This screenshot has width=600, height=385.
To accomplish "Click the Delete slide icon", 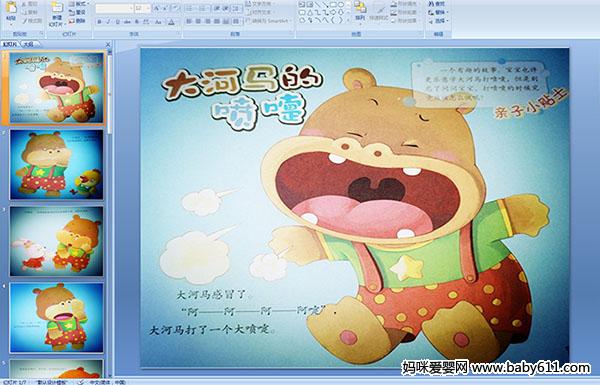I will click(x=78, y=21).
